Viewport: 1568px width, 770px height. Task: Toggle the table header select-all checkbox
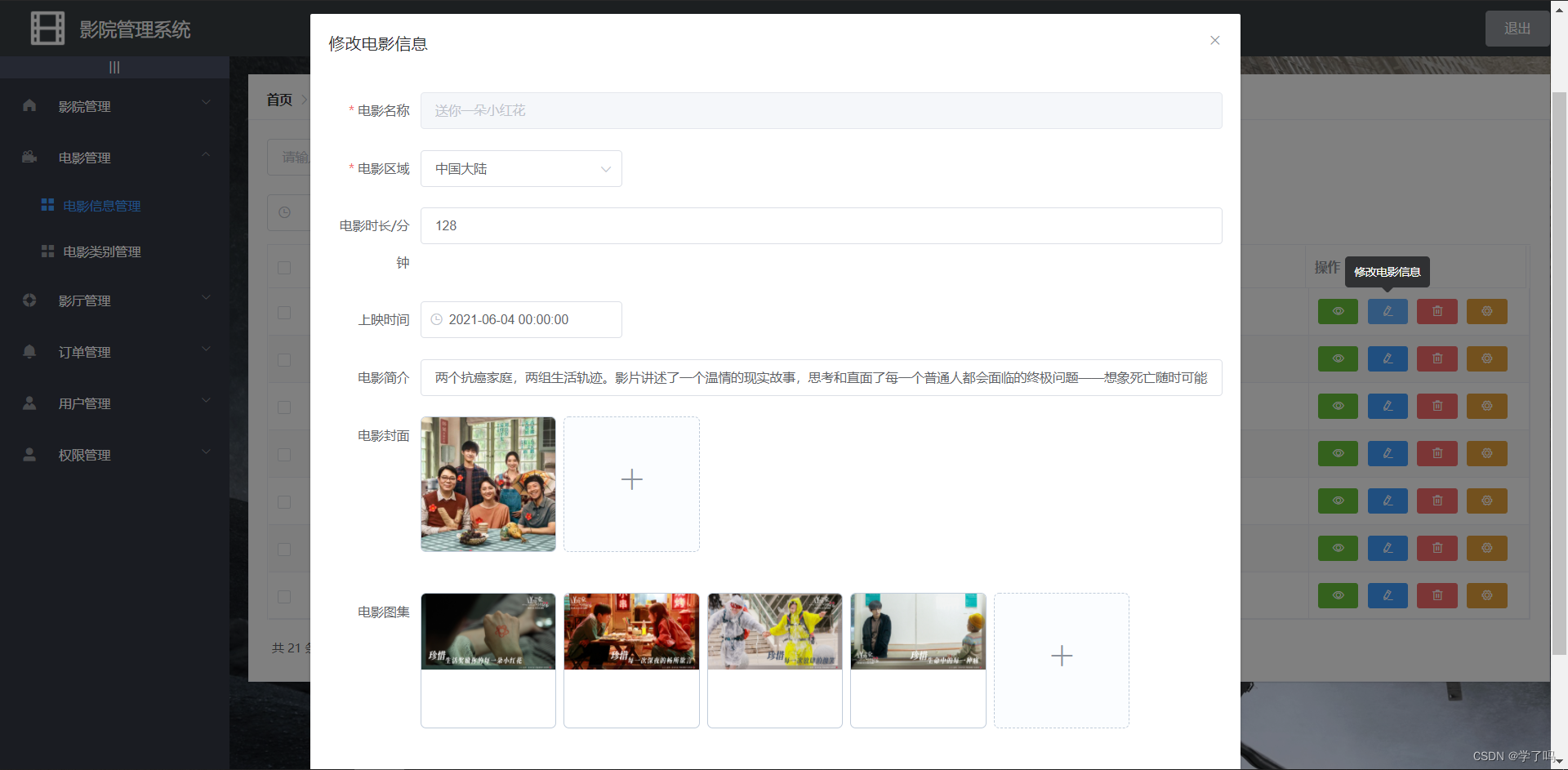(284, 268)
